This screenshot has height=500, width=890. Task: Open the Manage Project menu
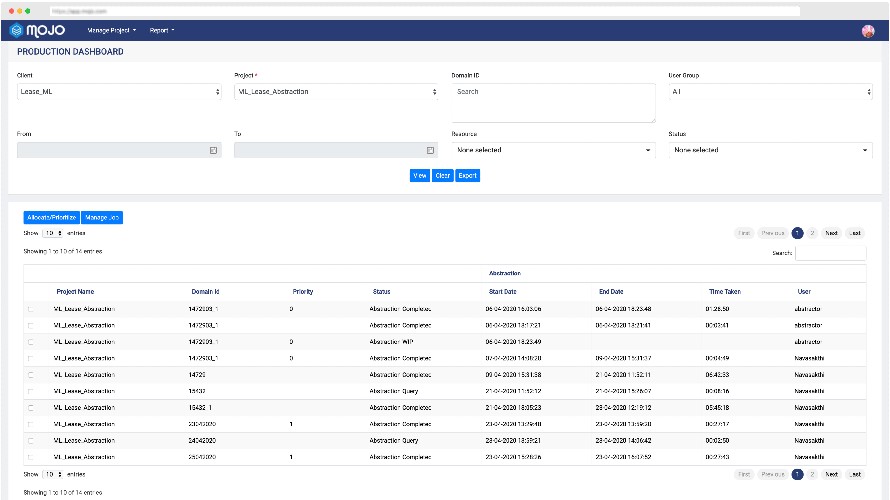point(112,31)
